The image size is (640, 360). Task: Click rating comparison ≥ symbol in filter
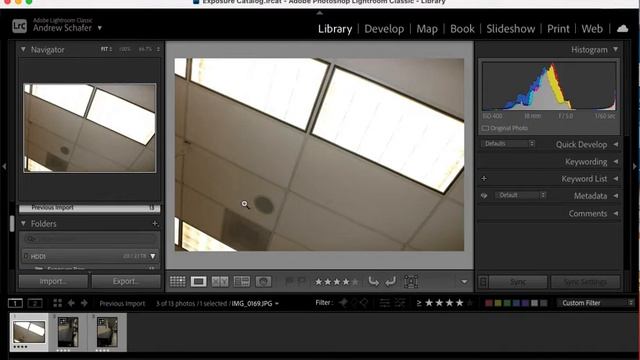click(x=419, y=303)
